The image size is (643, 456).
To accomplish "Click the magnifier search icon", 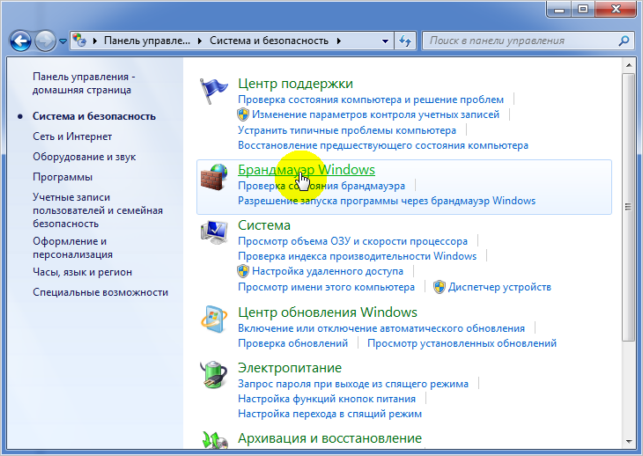I will [x=624, y=41].
